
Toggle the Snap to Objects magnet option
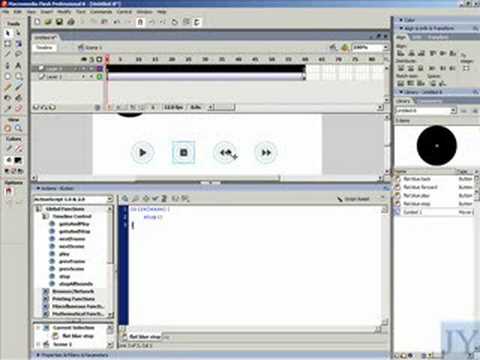8,191
